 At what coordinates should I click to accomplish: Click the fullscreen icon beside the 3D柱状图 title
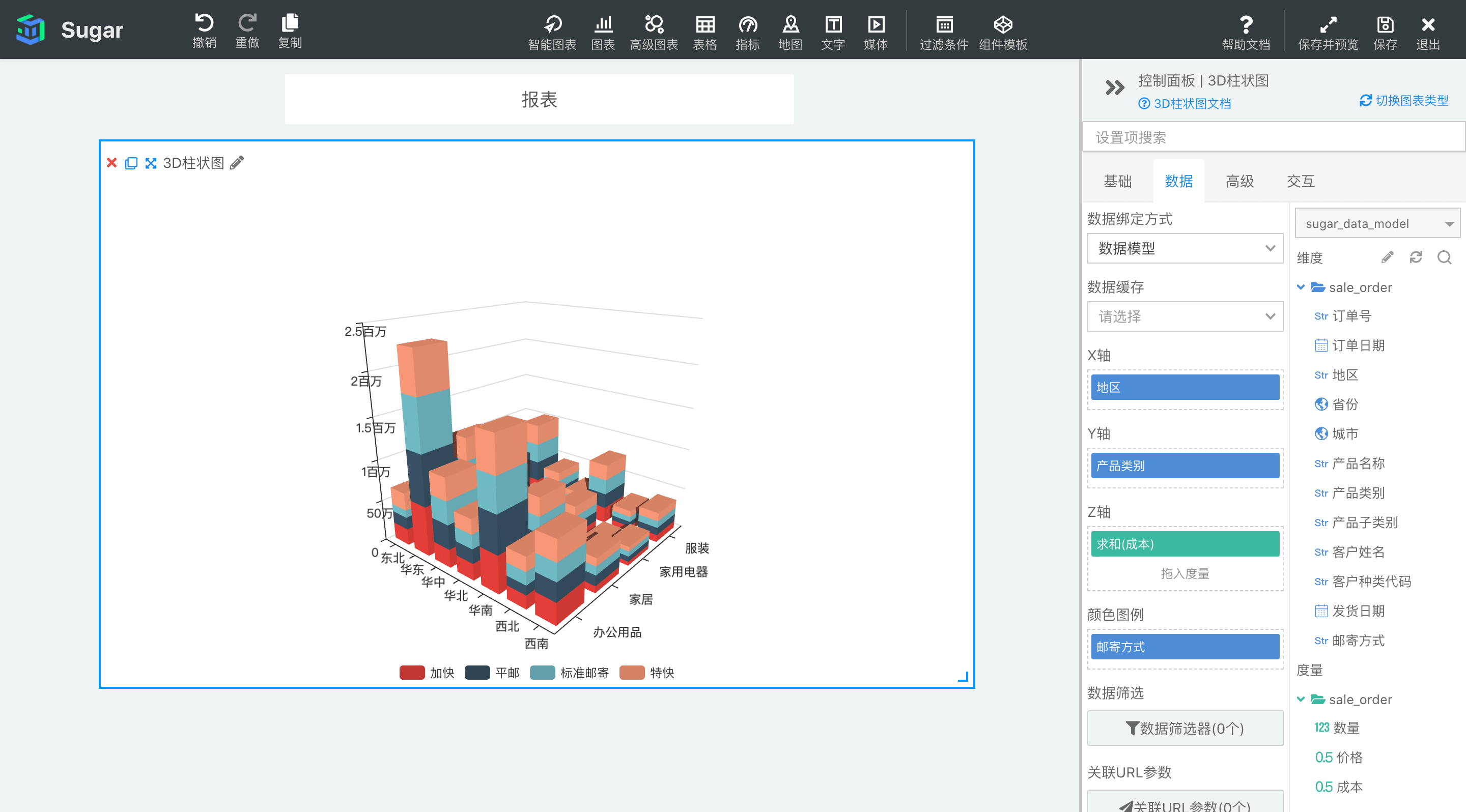[151, 163]
